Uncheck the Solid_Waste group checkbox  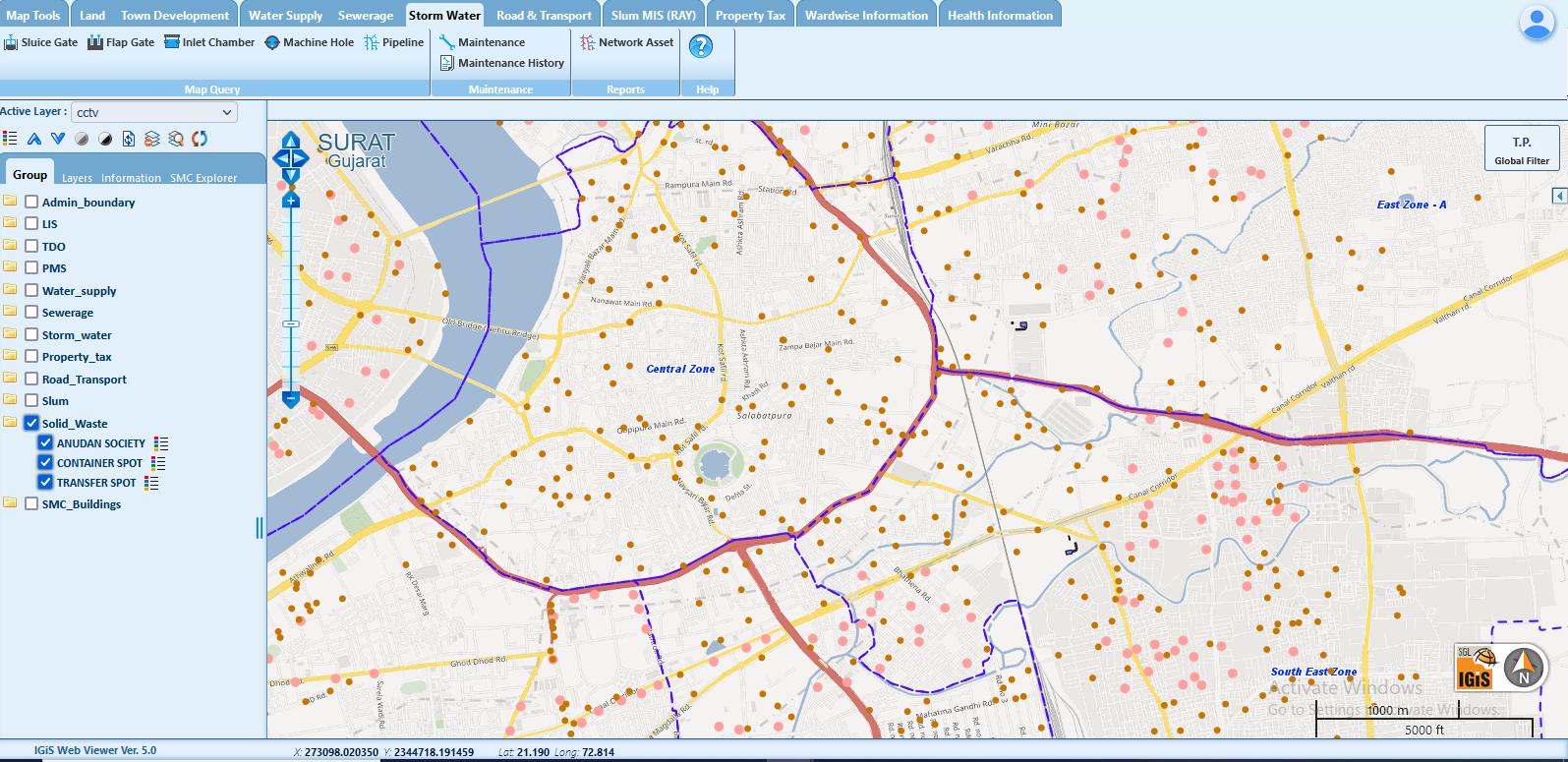(31, 423)
